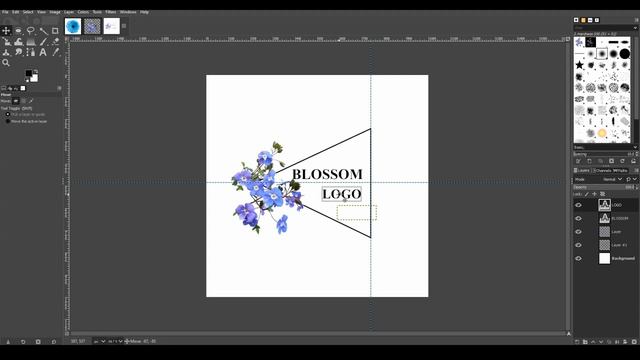The height and width of the screenshot is (360, 640).
Task: Open brush filter tag dropdown arrow
Action: [635, 28]
